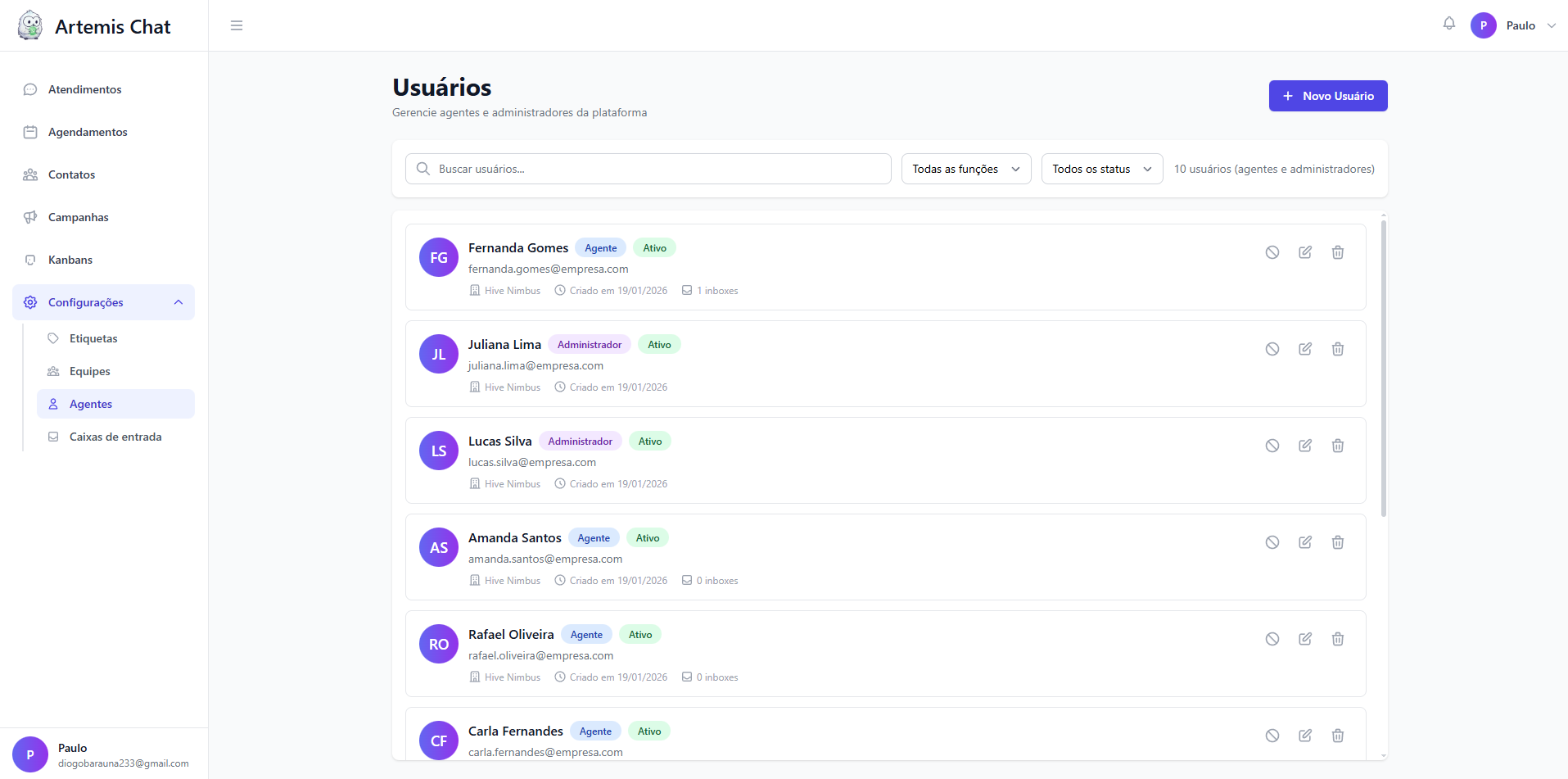Image resolution: width=1568 pixels, height=779 pixels.
Task: Expand the Todos os status filter
Action: point(1101,169)
